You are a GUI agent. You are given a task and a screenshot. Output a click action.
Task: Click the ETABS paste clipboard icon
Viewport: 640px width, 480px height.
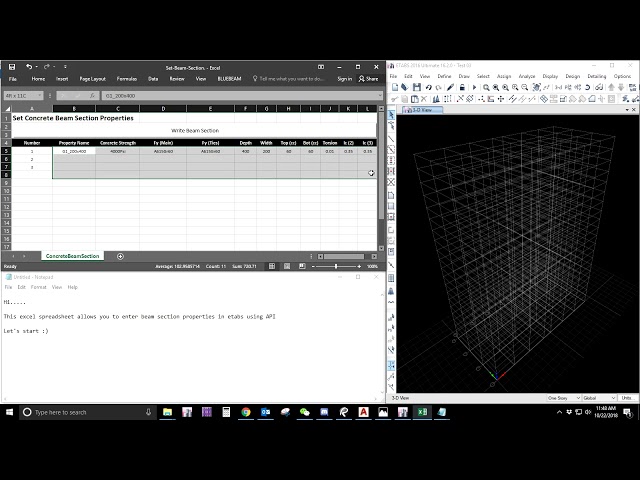(414, 99)
